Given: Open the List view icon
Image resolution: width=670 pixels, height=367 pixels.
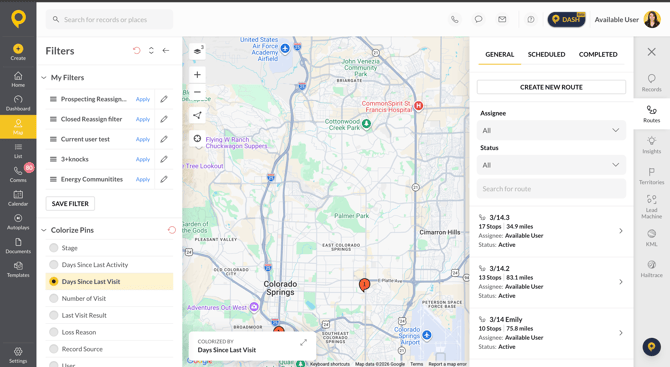Looking at the screenshot, I should click(18, 147).
